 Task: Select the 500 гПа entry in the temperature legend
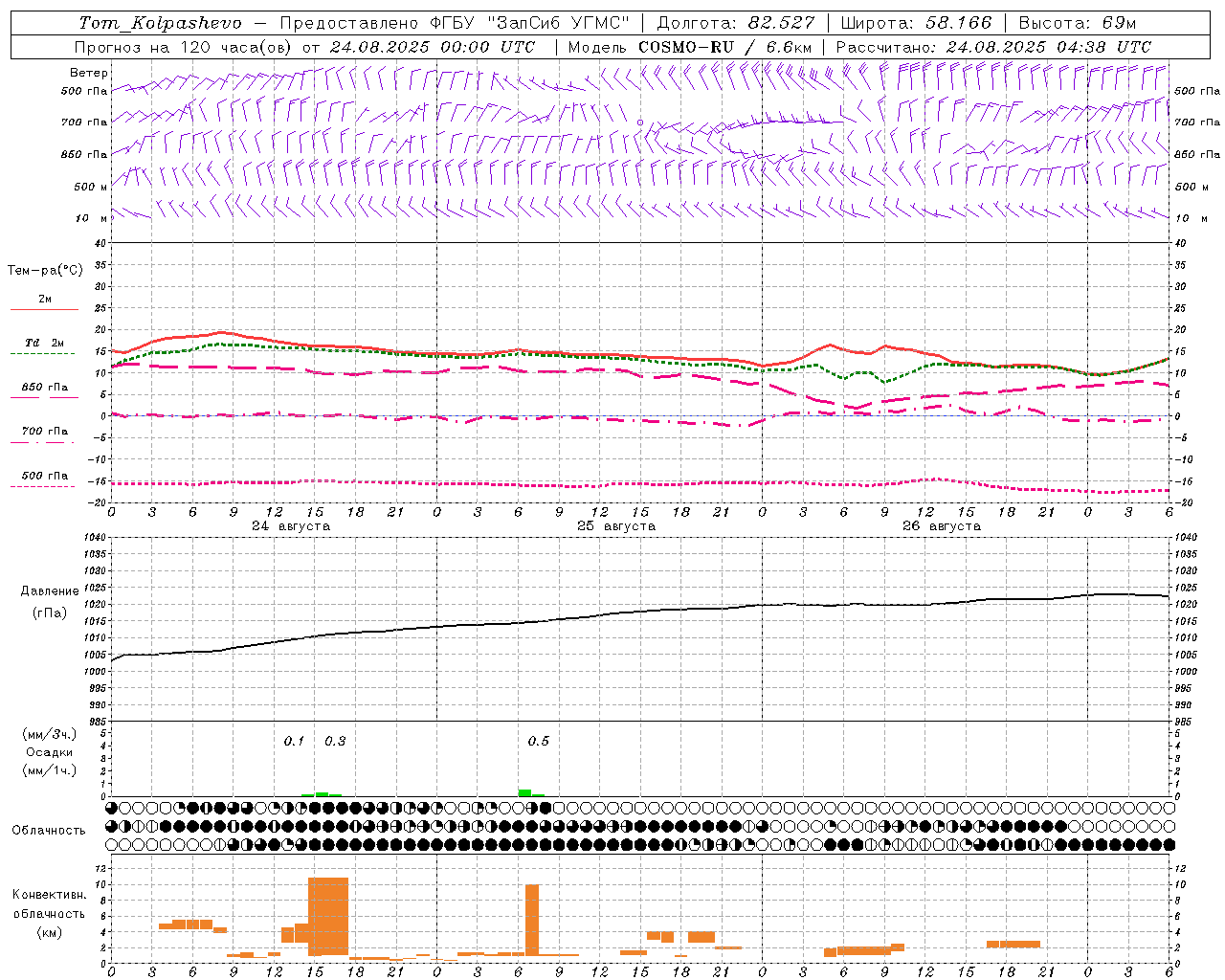[x=45, y=476]
